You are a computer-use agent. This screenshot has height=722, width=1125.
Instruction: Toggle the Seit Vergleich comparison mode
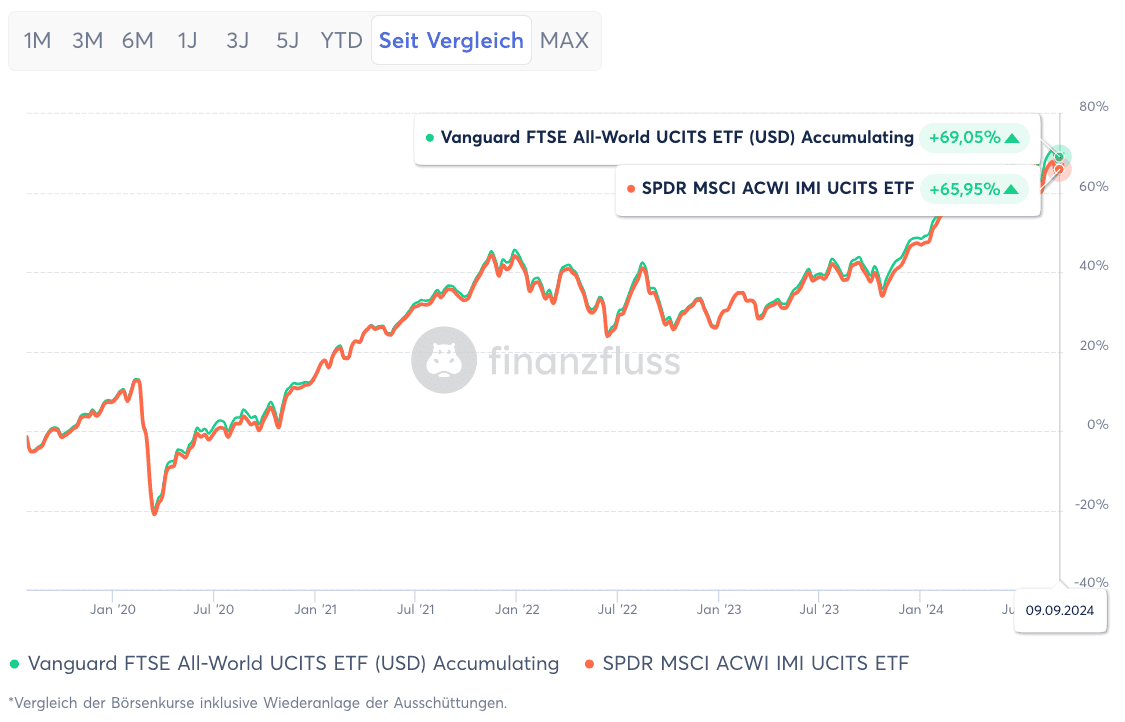coord(451,40)
